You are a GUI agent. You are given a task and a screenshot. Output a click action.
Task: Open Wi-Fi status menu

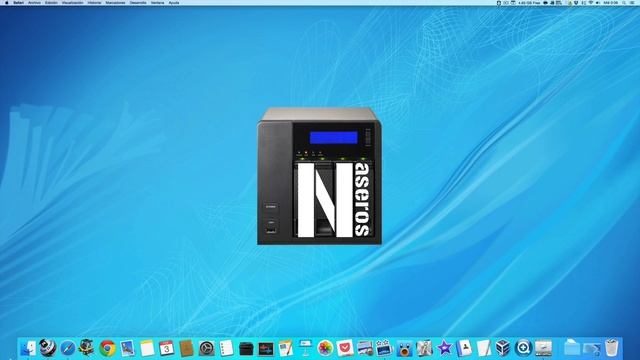[x=591, y=2]
